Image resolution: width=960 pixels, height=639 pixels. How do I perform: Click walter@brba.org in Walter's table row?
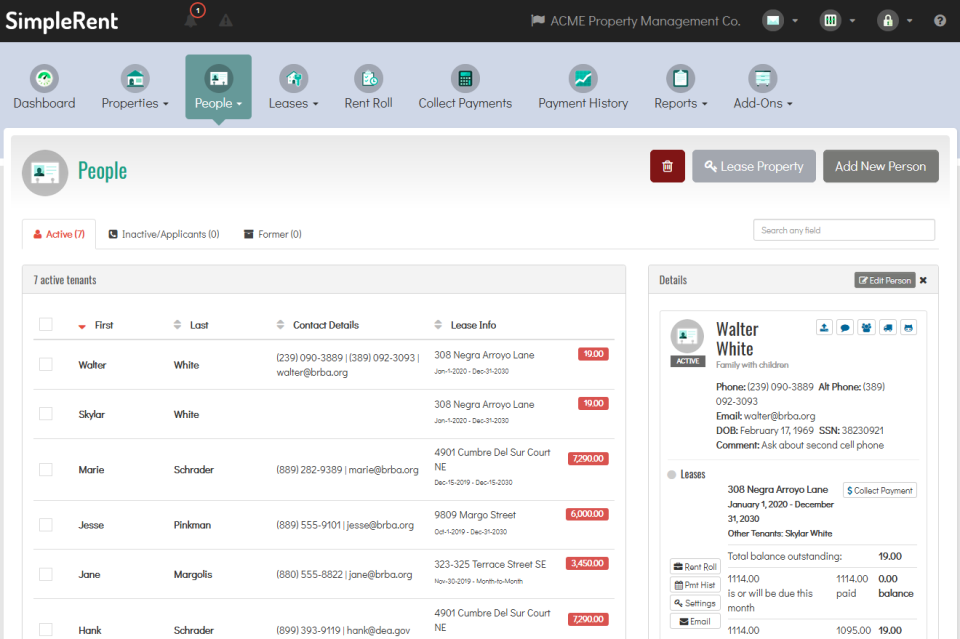pos(312,372)
